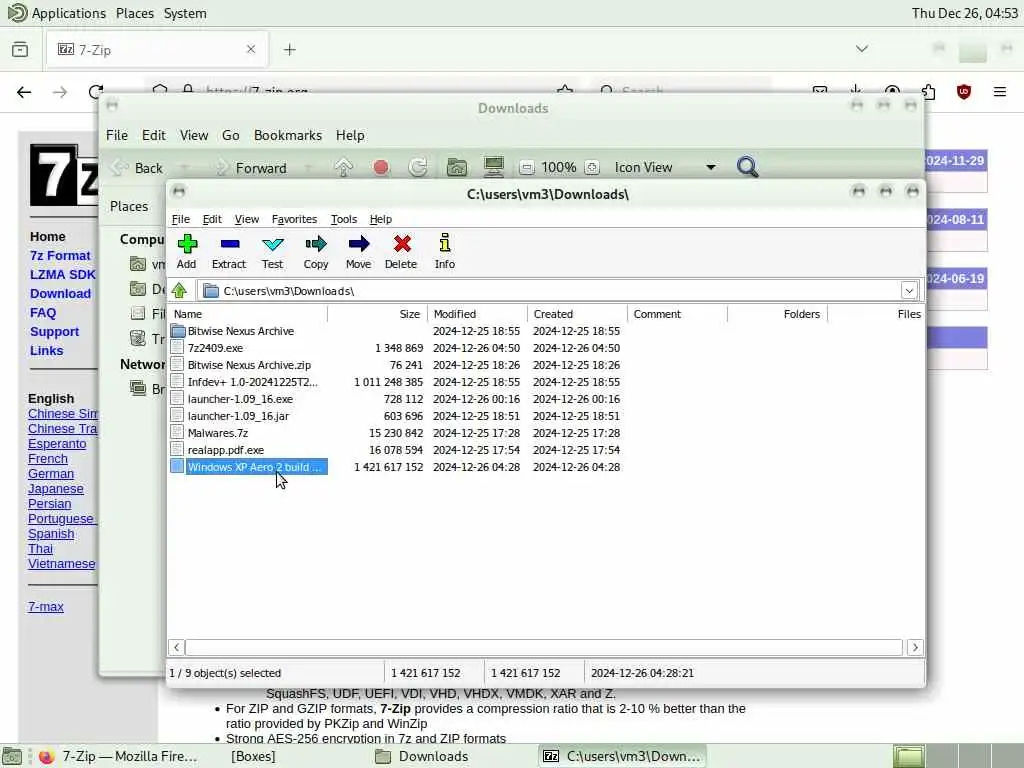
Task: Expand the 7-Zip address path dropdown
Action: click(909, 291)
